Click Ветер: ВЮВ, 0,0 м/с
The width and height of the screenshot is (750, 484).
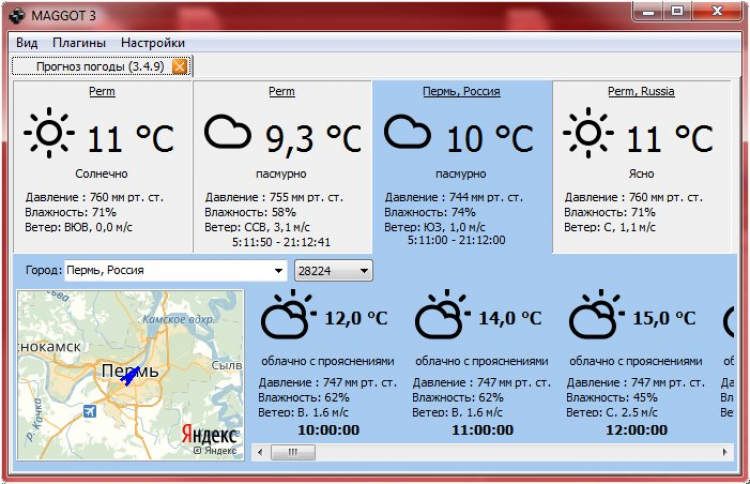79,227
